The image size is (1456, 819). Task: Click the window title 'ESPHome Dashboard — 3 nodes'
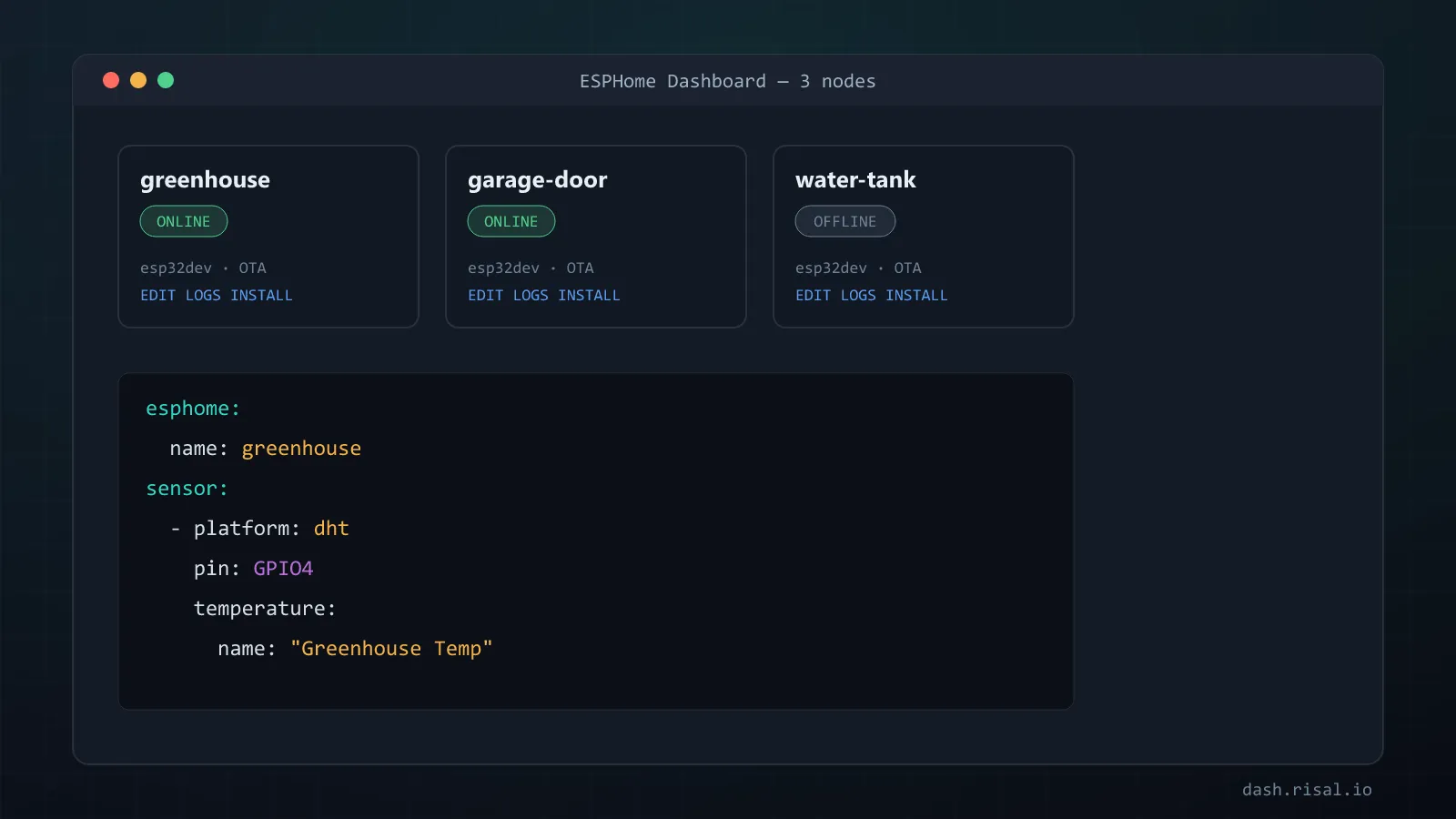(728, 81)
